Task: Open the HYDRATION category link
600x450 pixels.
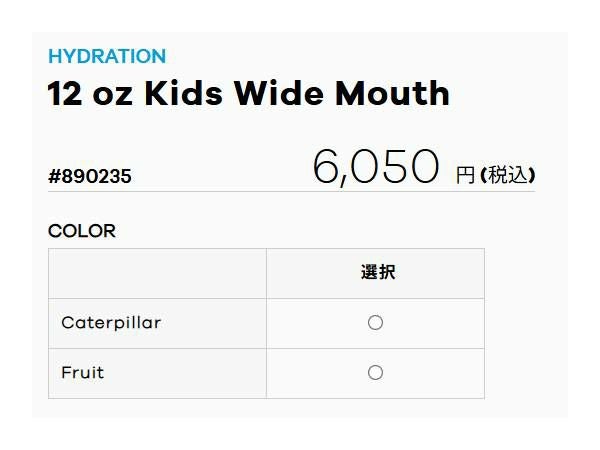Action: (107, 56)
